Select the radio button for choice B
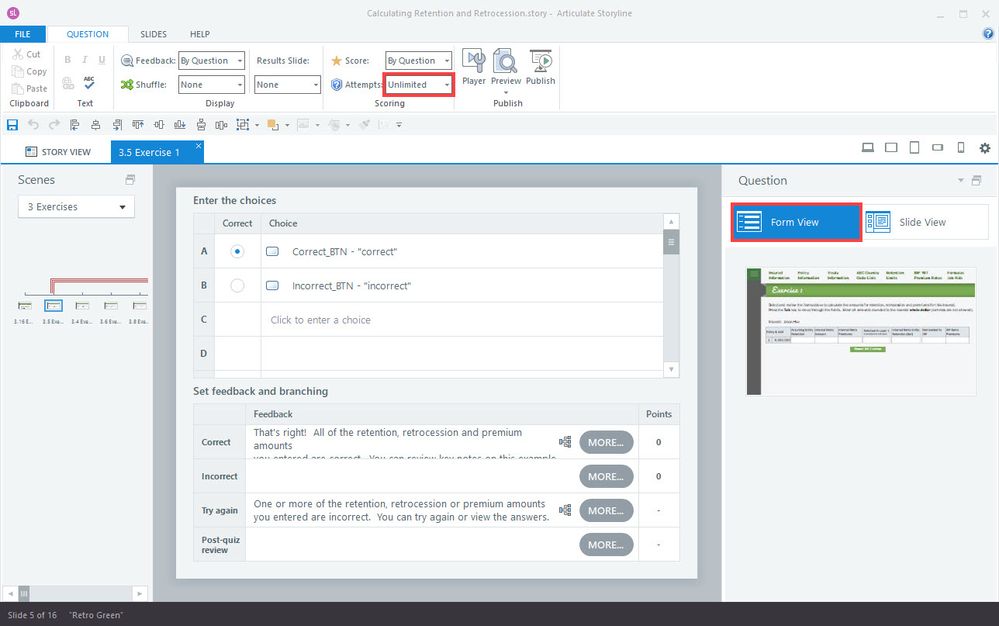This screenshot has height=626, width=999. point(237,286)
